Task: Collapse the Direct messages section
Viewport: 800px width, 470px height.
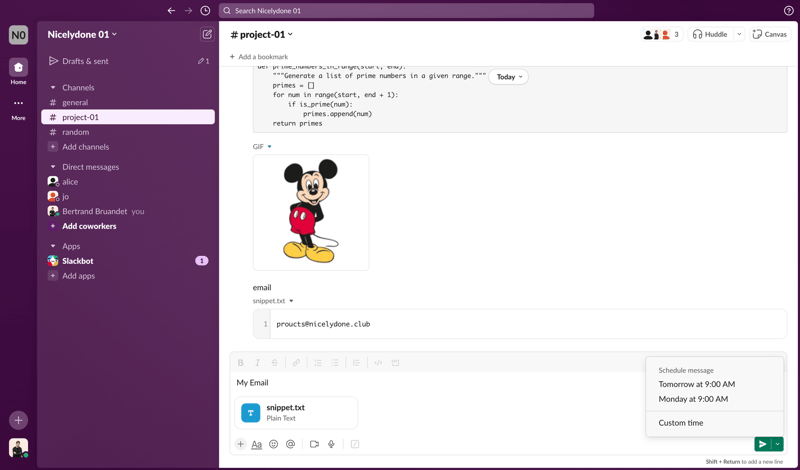Action: pyautogui.click(x=53, y=167)
